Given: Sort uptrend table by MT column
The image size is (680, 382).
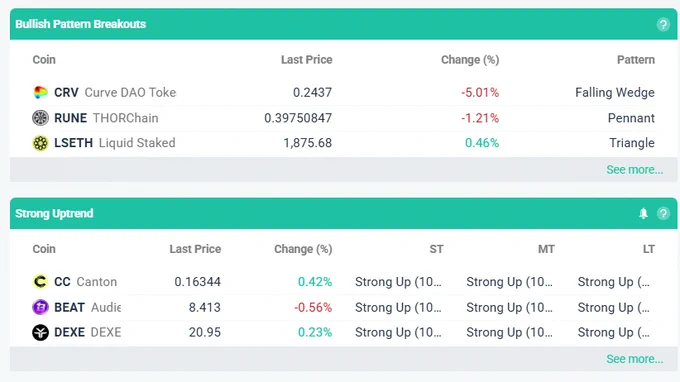Looking at the screenshot, I should [x=546, y=249].
